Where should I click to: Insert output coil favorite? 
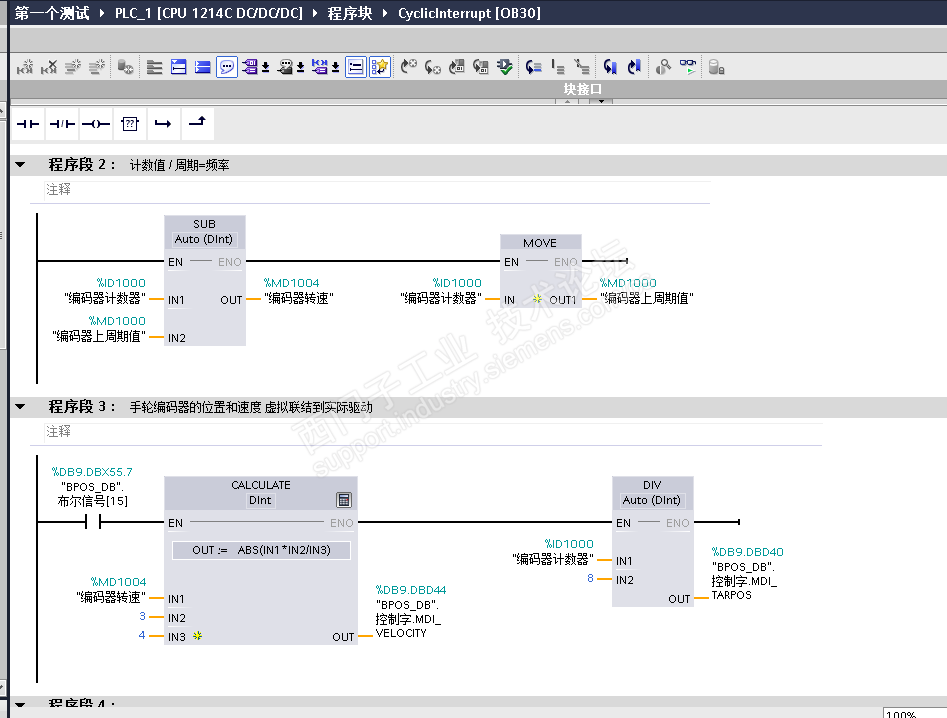click(96, 124)
